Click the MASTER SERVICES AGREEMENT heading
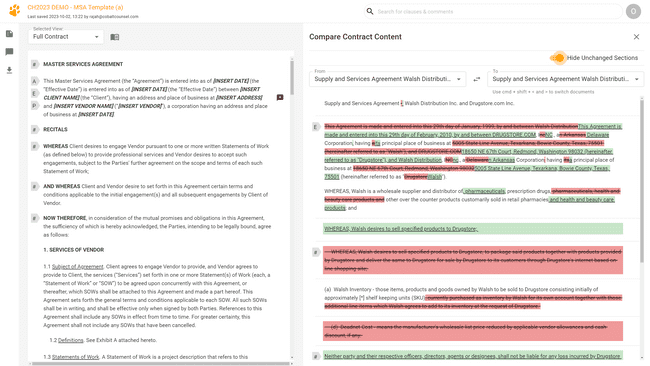 [83, 64]
